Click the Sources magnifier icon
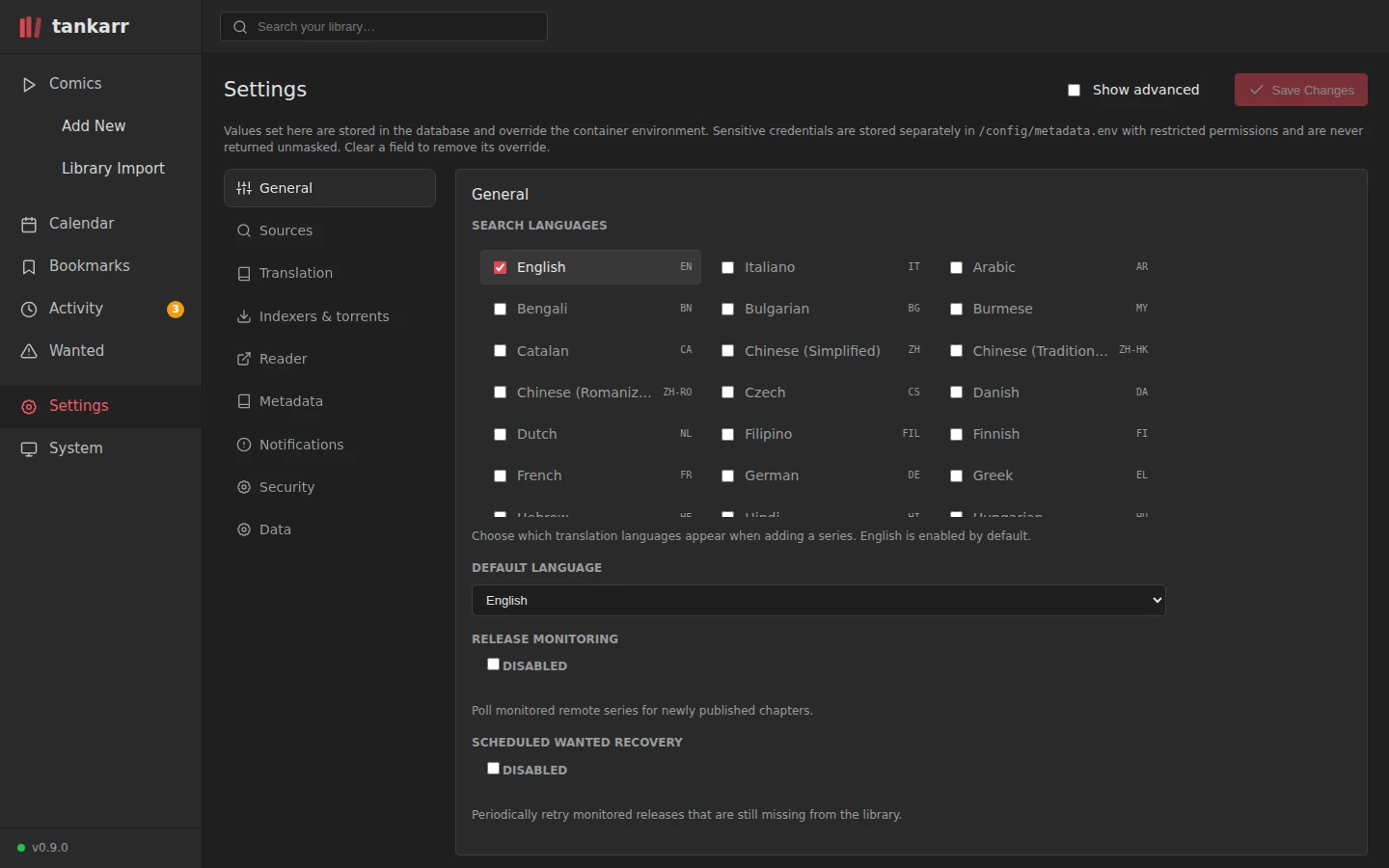 [x=244, y=231]
